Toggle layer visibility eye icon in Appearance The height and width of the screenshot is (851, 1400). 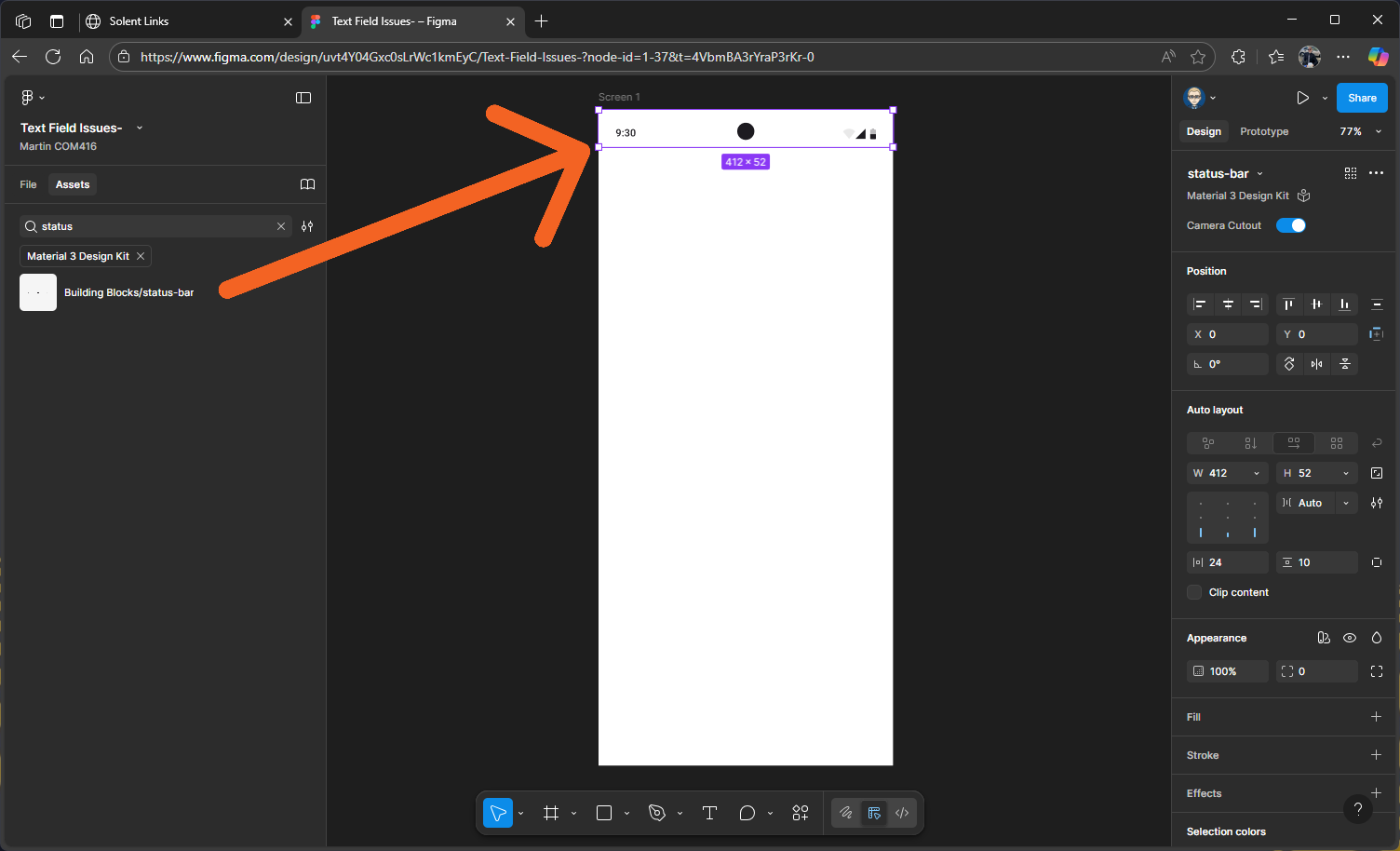[x=1350, y=638]
